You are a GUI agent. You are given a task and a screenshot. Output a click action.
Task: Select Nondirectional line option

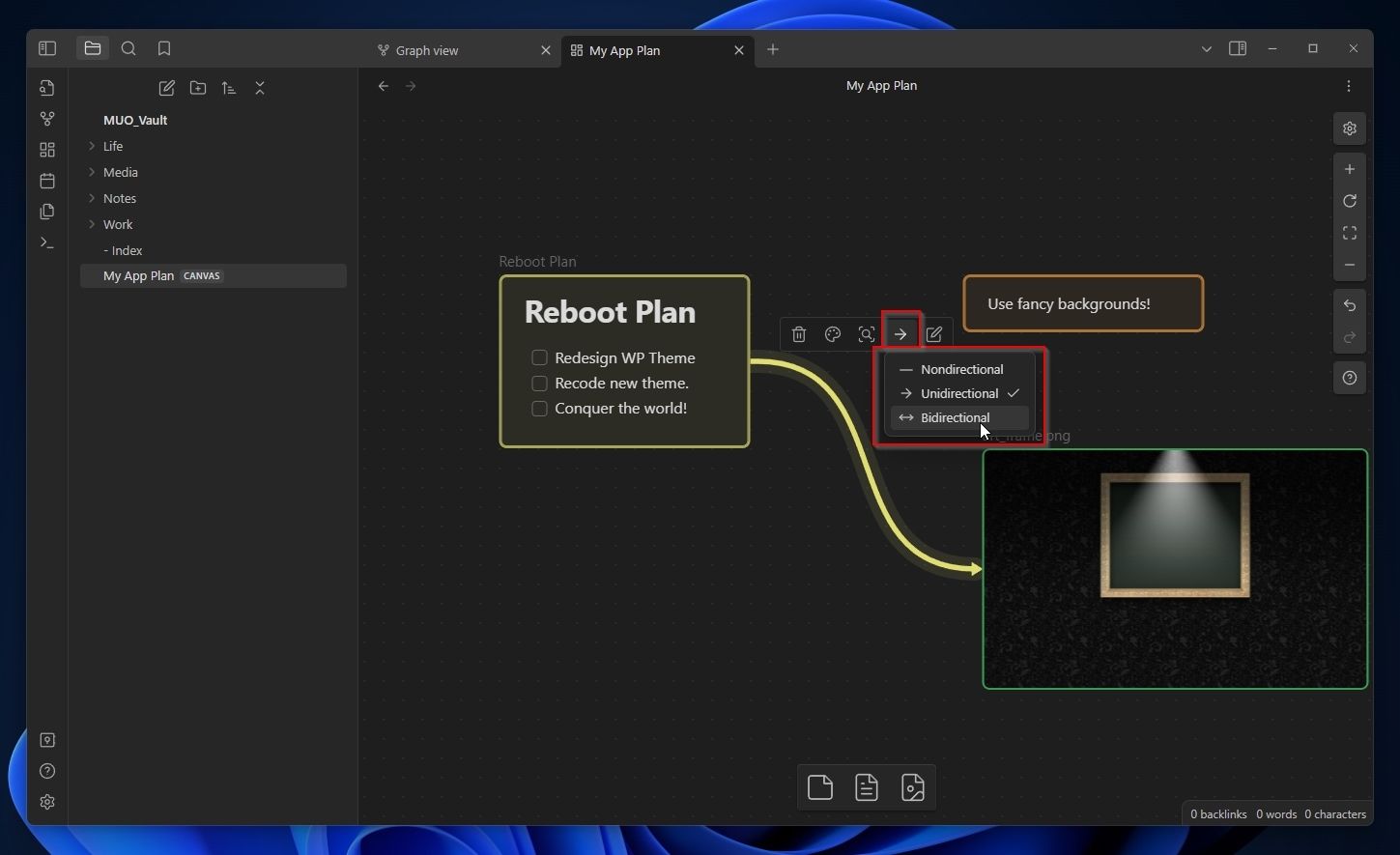(959, 369)
